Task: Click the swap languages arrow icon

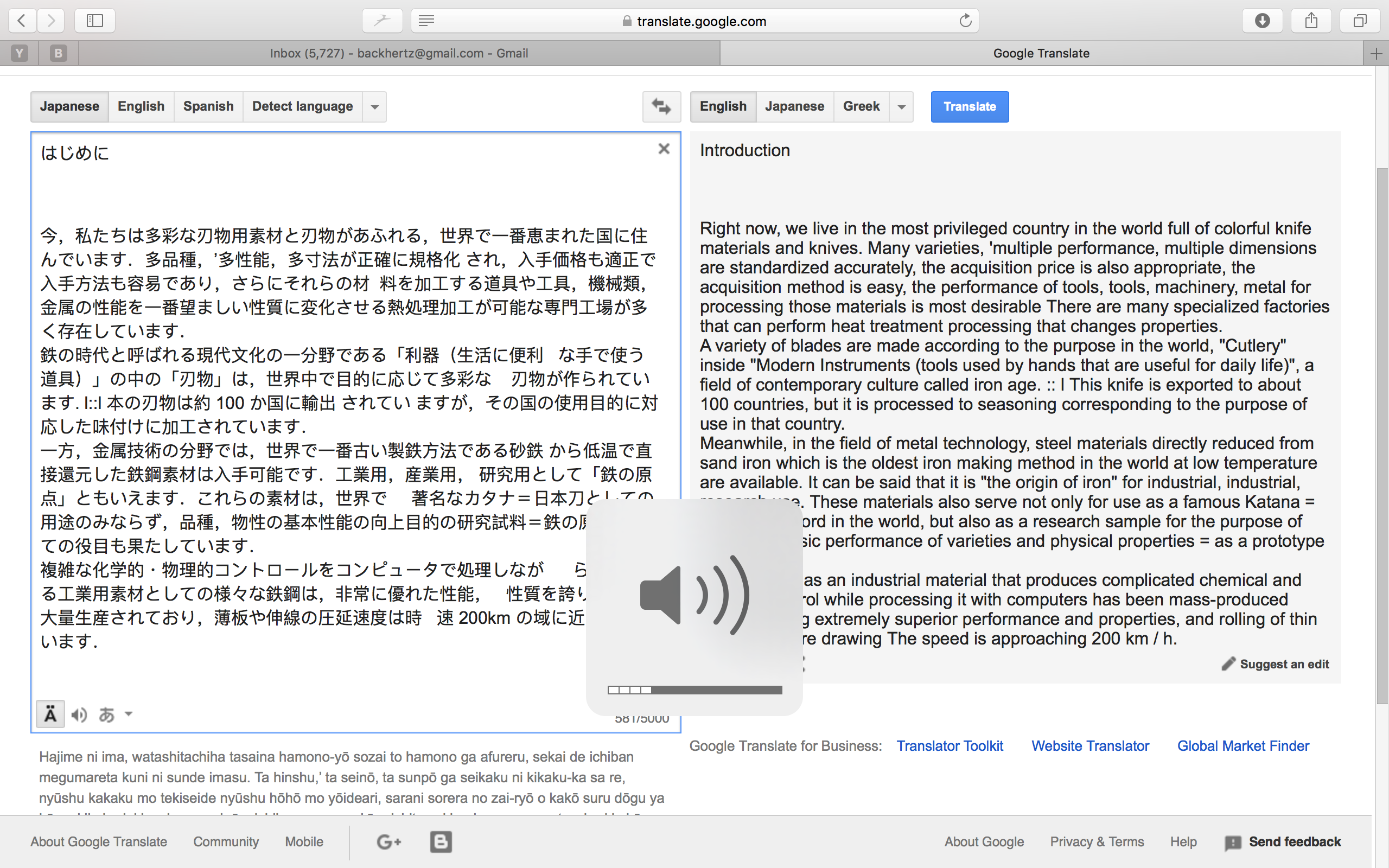Action: point(661,106)
